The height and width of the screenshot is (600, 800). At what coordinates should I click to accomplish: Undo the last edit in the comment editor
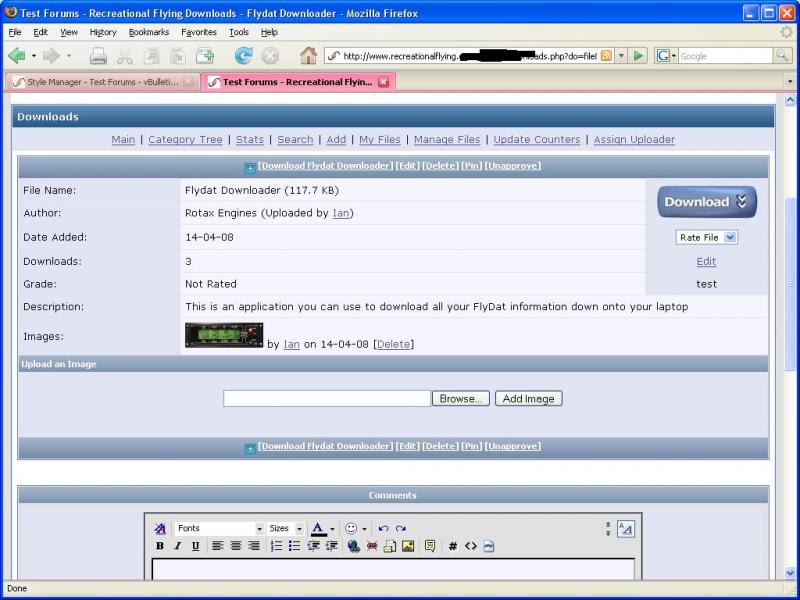[x=384, y=529]
